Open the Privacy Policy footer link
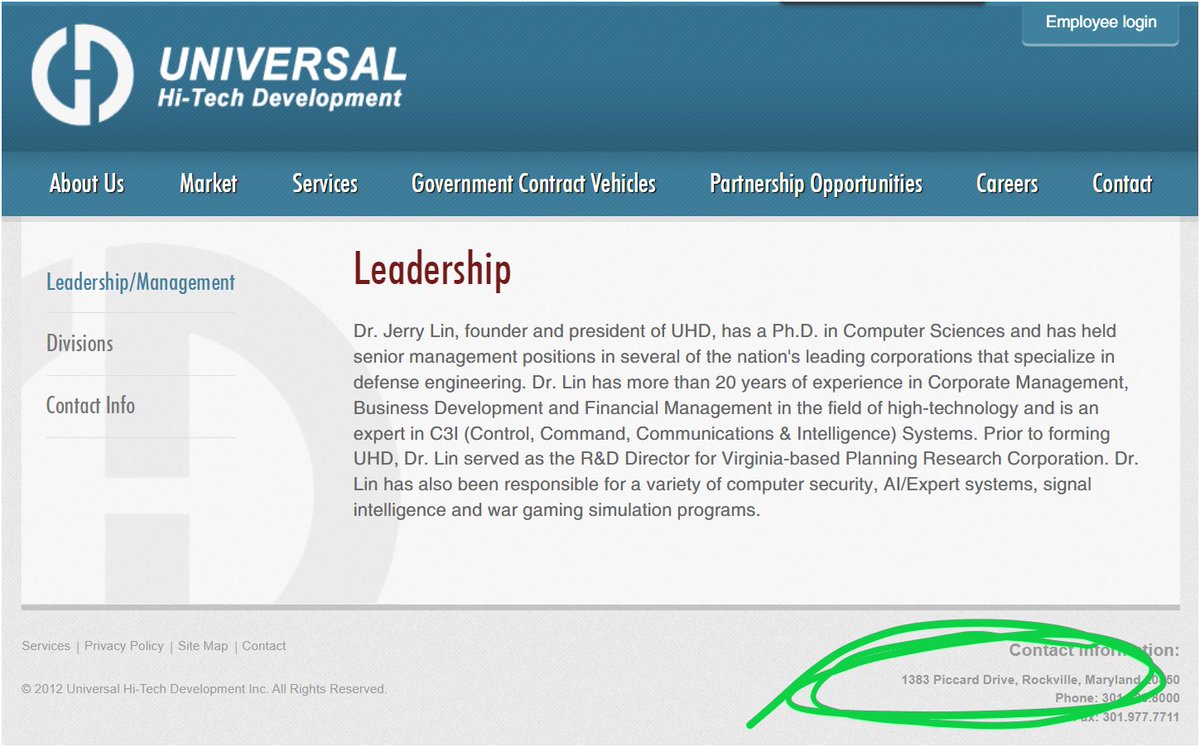The width and height of the screenshot is (1200, 747). [124, 646]
